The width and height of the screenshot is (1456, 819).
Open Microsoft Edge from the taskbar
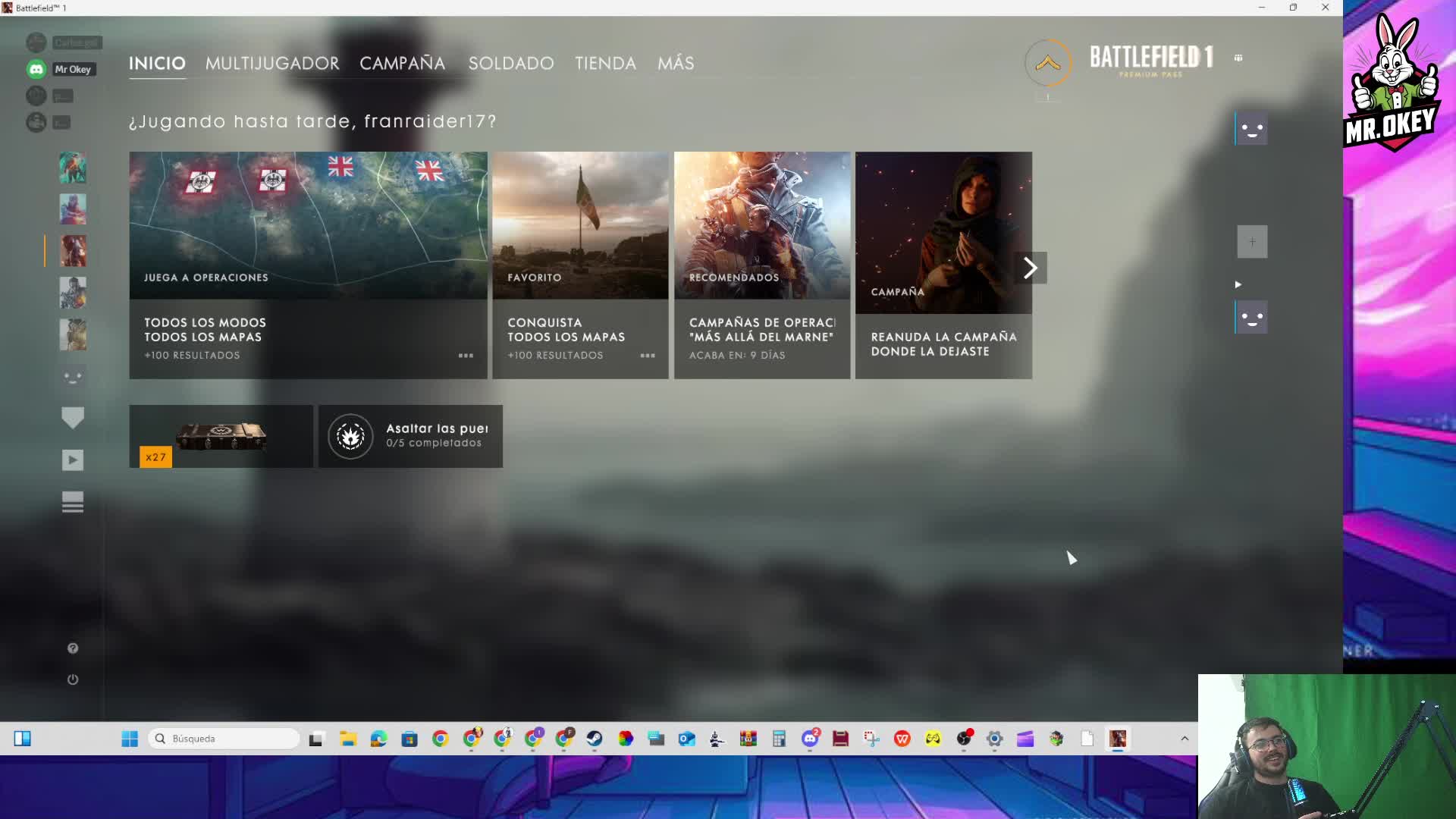(378, 739)
